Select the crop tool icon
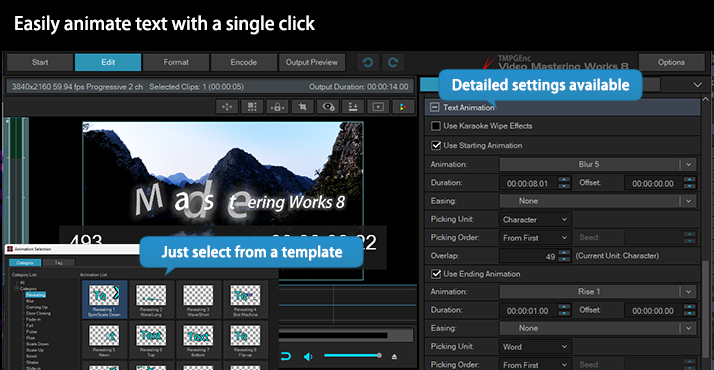 302,107
